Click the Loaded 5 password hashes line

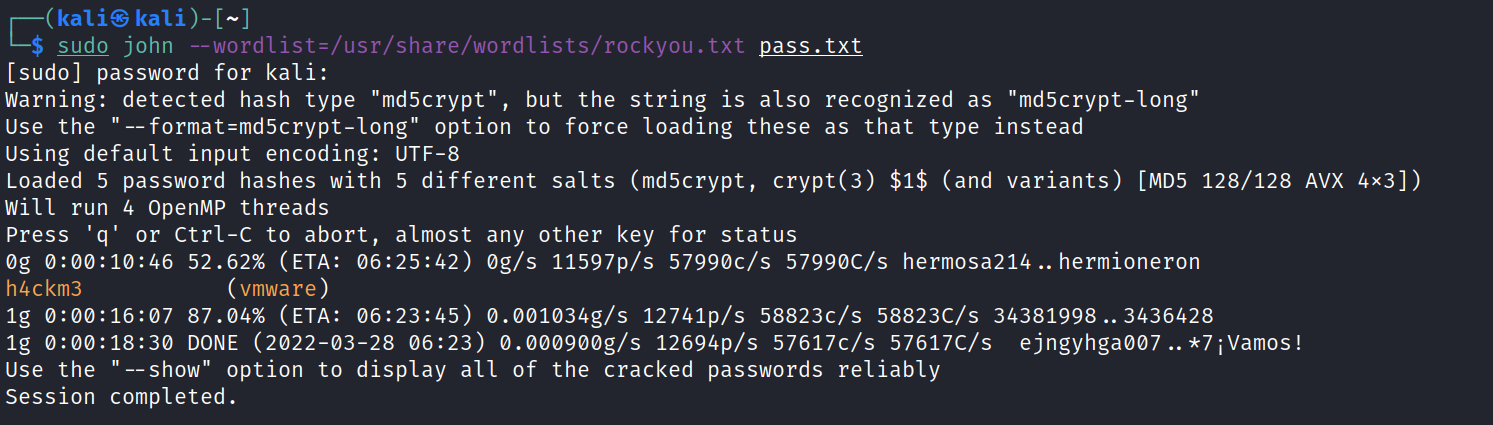click(713, 181)
